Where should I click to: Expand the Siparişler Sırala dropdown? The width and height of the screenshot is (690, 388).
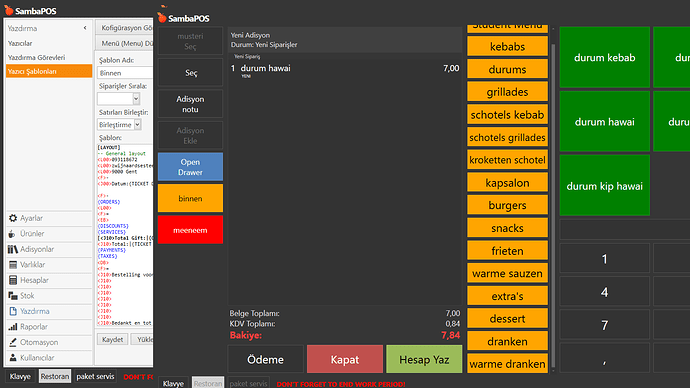click(136, 99)
